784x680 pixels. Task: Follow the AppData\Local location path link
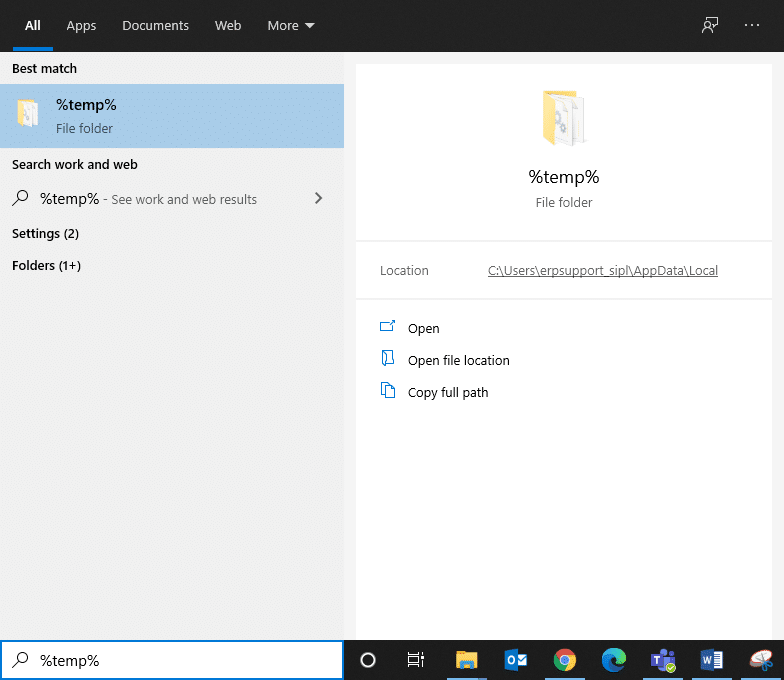pos(602,271)
